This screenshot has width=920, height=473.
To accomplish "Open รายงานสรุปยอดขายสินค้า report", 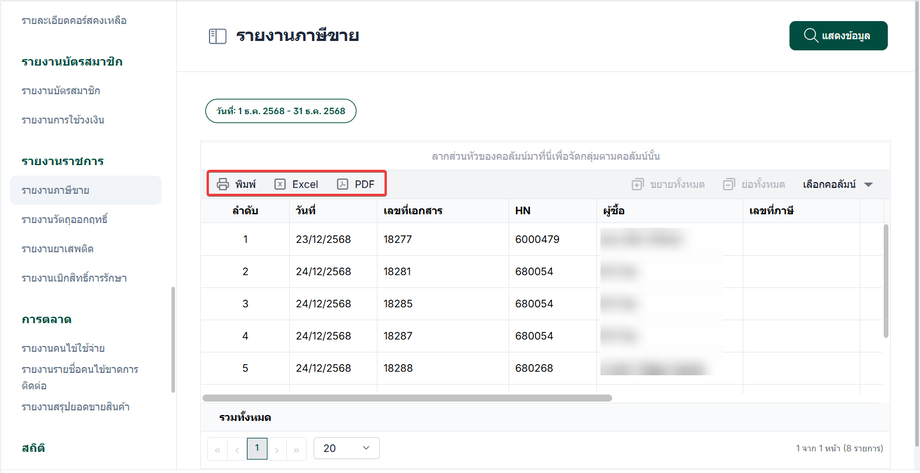I will 75,407.
